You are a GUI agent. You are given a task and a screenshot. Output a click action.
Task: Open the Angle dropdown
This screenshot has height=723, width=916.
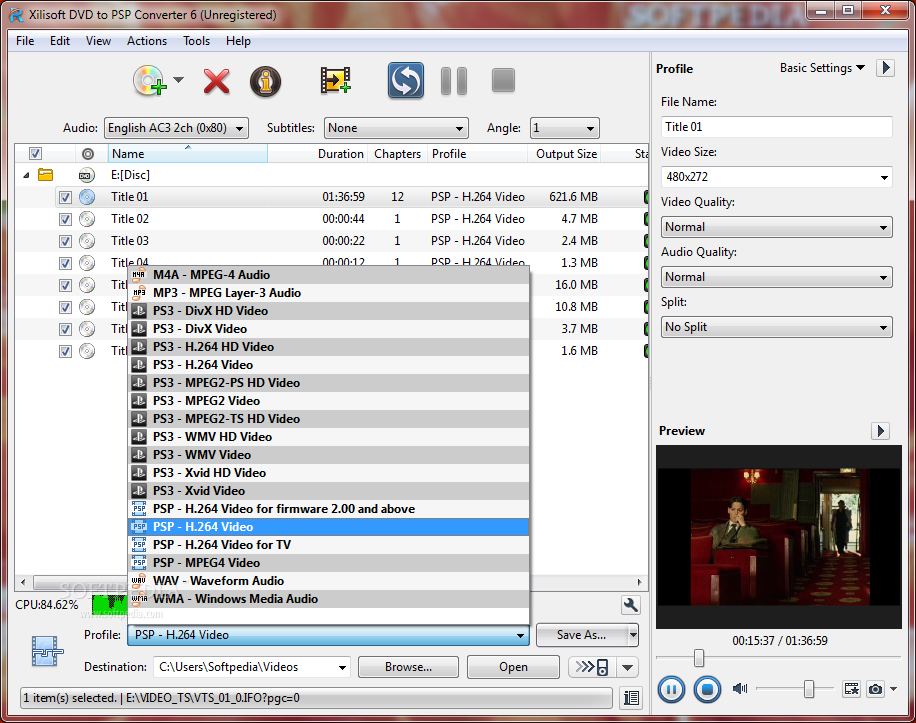click(x=564, y=128)
